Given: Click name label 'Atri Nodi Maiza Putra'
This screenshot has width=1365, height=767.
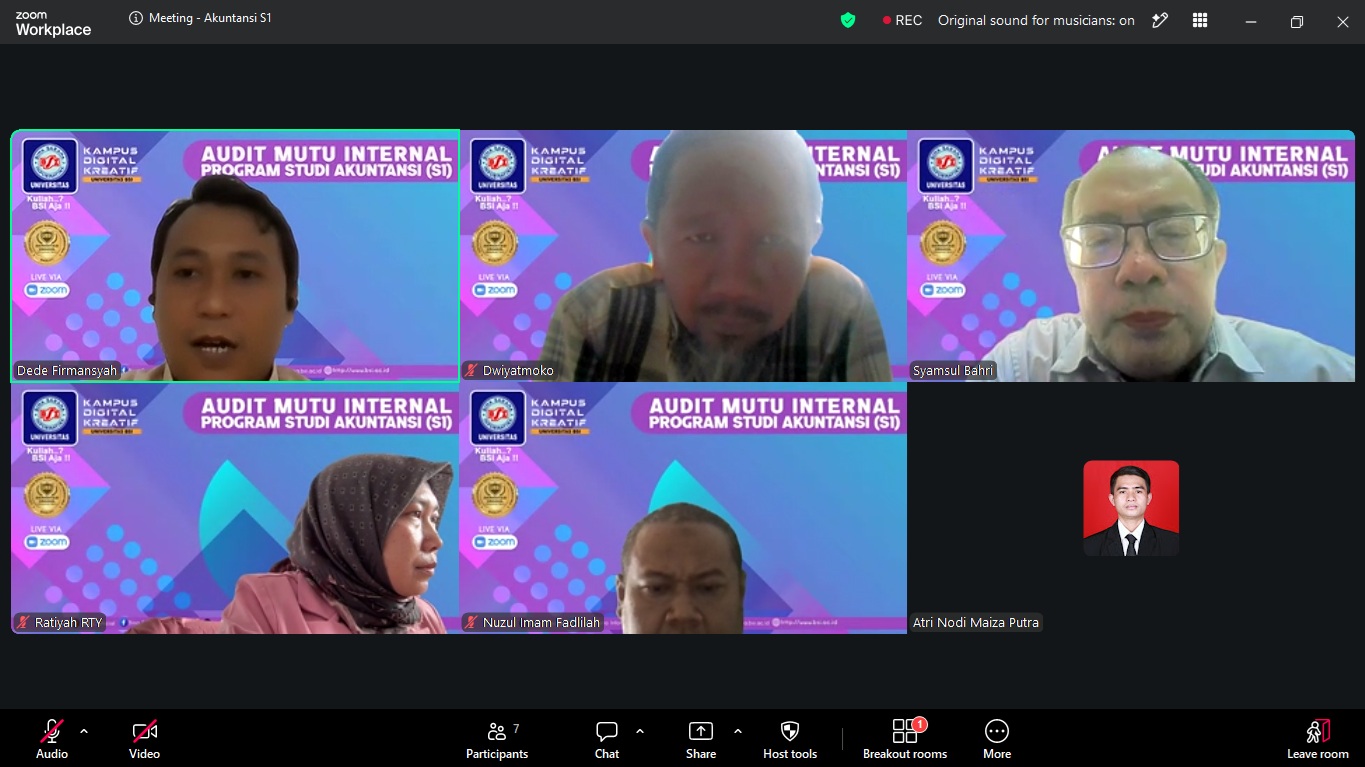Looking at the screenshot, I should [976, 623].
